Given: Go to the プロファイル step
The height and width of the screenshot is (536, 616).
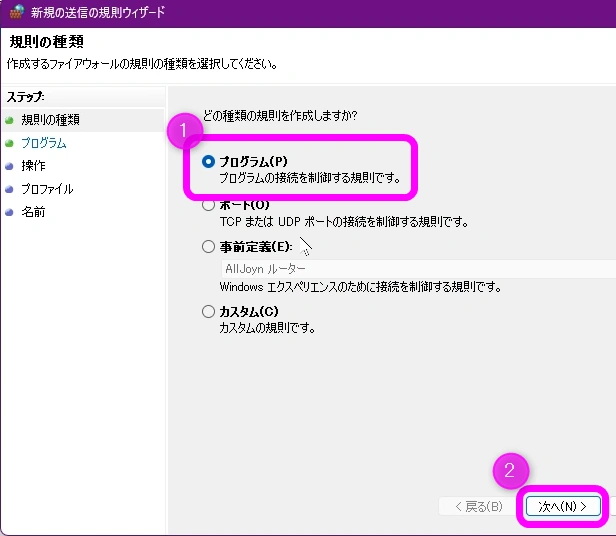Looking at the screenshot, I should (x=47, y=189).
